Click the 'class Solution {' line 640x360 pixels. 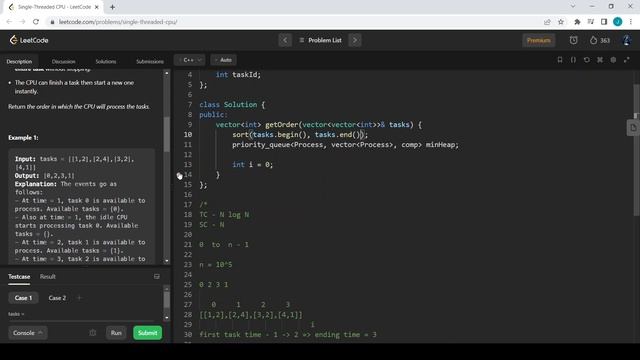point(232,105)
